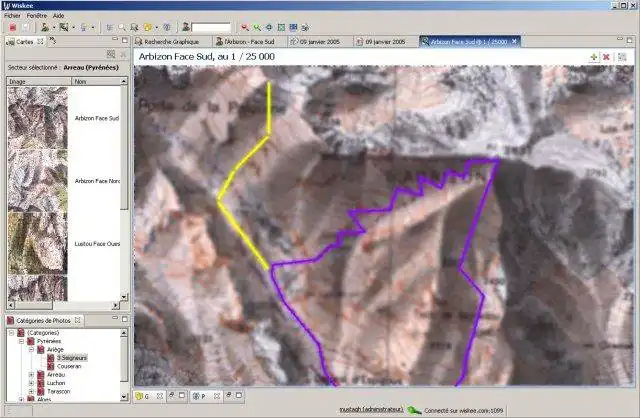Click the green connection status icon

[414, 410]
